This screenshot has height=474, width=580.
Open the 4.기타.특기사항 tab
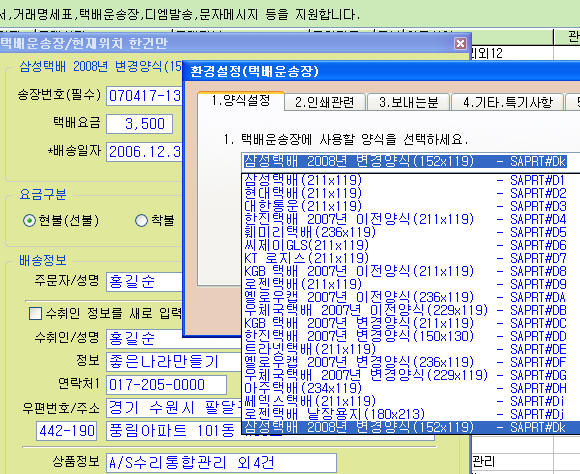(508, 102)
